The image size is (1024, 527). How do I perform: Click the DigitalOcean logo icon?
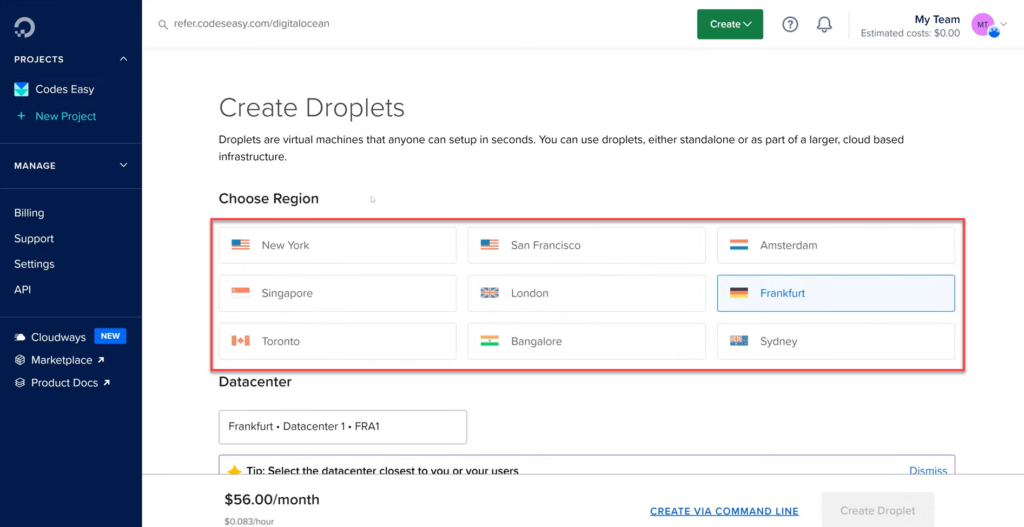tap(24, 27)
